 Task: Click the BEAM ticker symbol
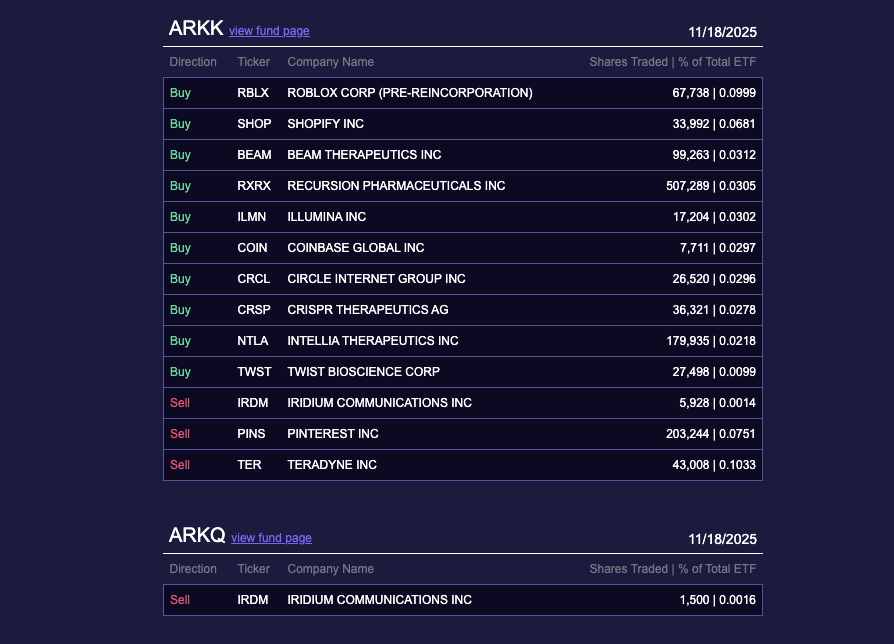pos(254,155)
